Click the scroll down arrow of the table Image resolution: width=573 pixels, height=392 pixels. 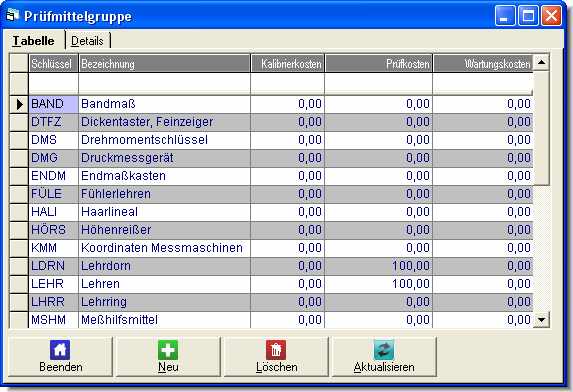[542, 320]
